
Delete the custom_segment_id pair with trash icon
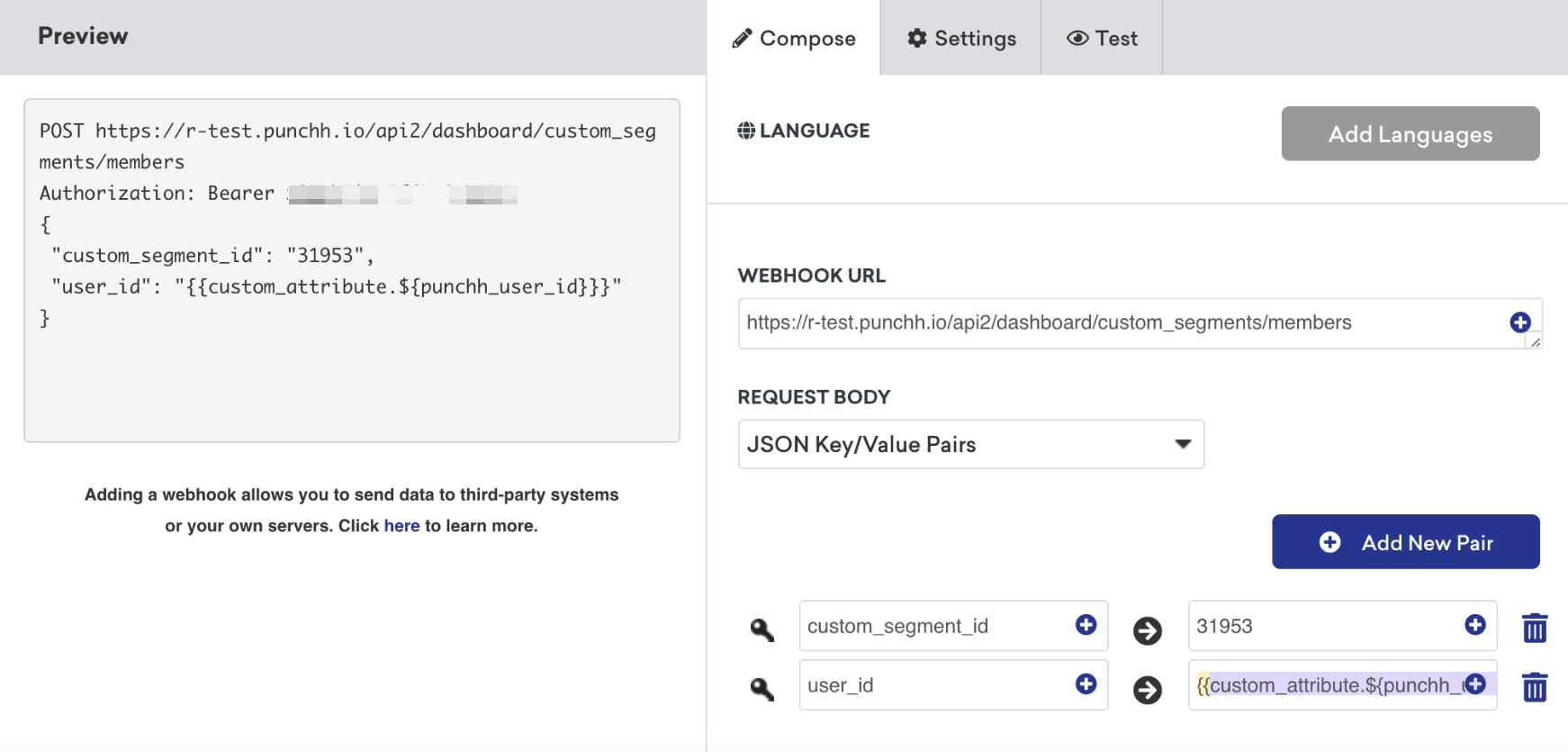tap(1535, 628)
